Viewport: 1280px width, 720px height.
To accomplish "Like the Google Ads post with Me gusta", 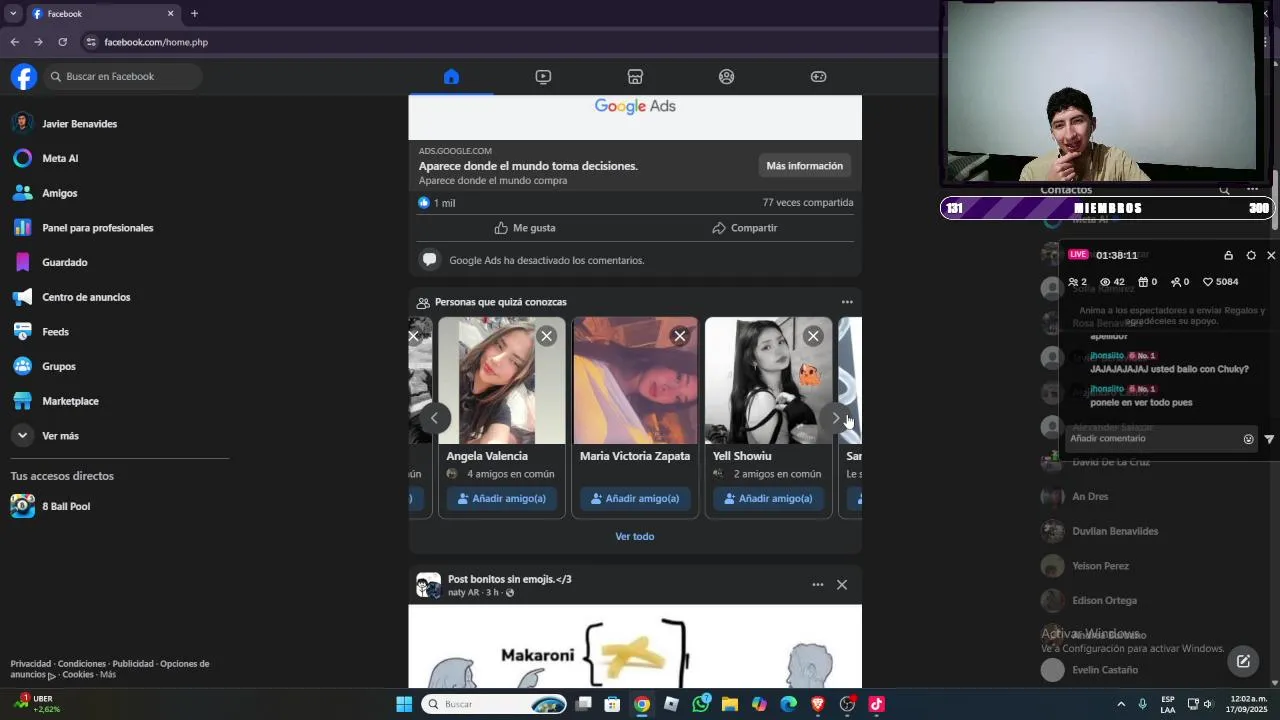I will tap(525, 228).
